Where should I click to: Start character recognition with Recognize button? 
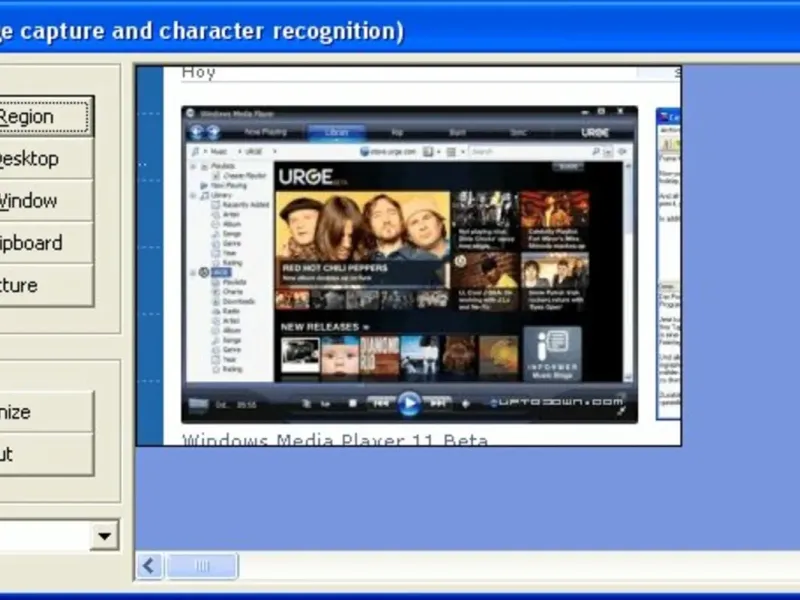[46, 412]
